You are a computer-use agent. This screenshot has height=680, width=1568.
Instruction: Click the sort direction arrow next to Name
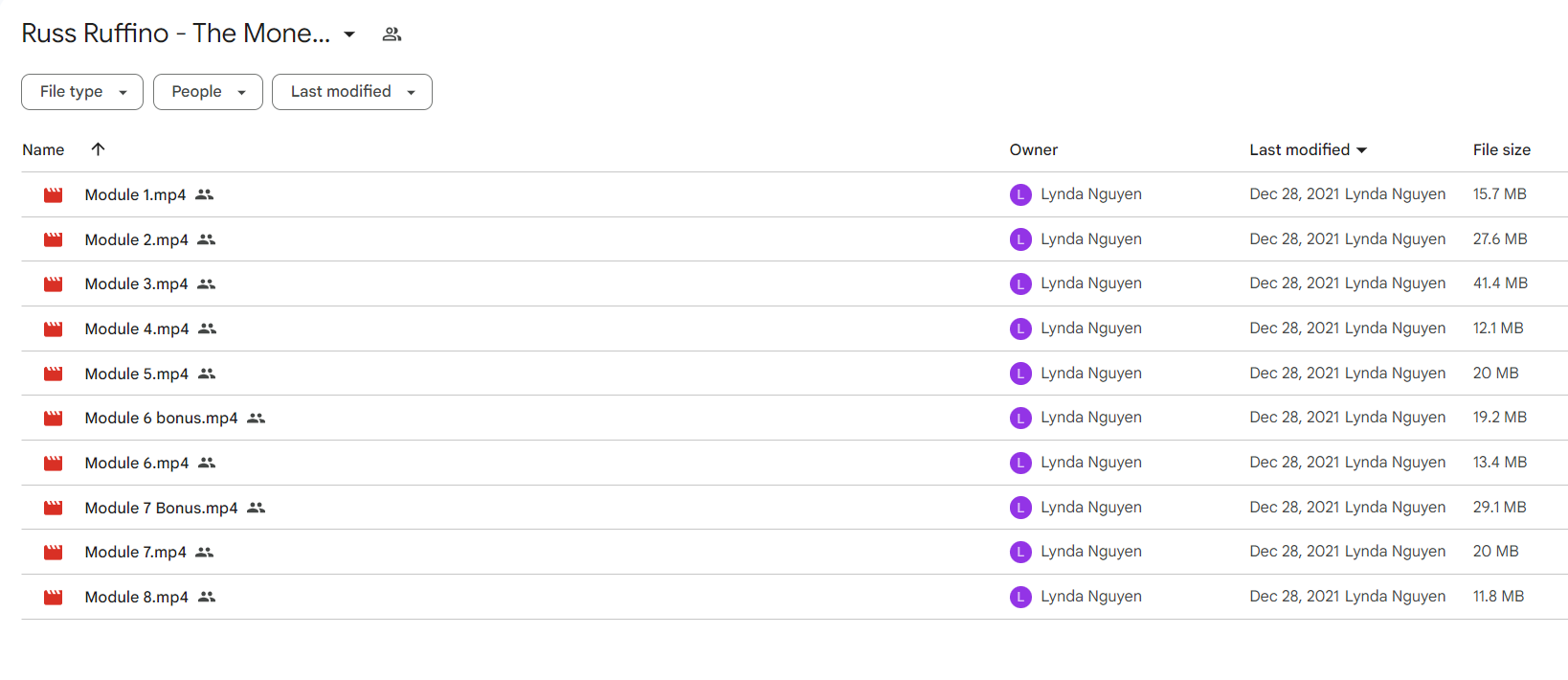98,149
